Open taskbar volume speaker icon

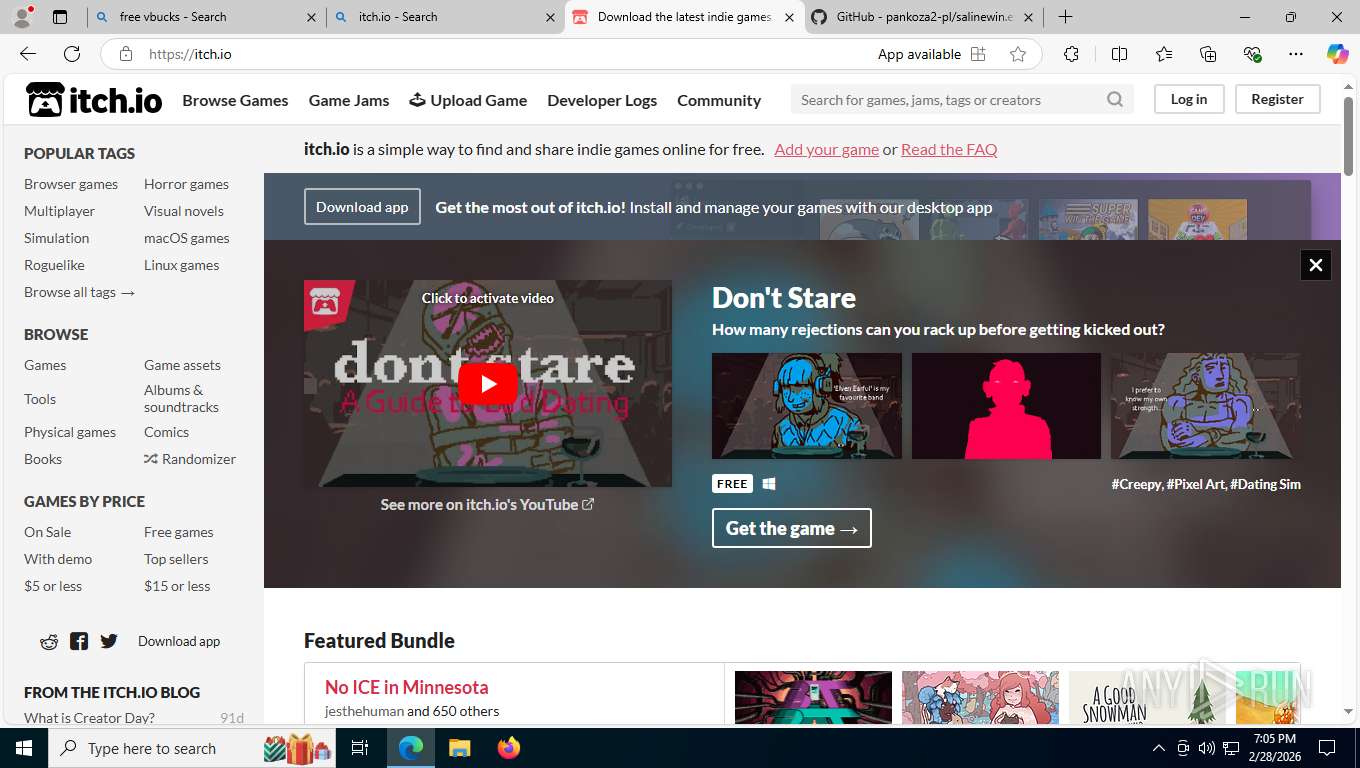pos(1207,748)
